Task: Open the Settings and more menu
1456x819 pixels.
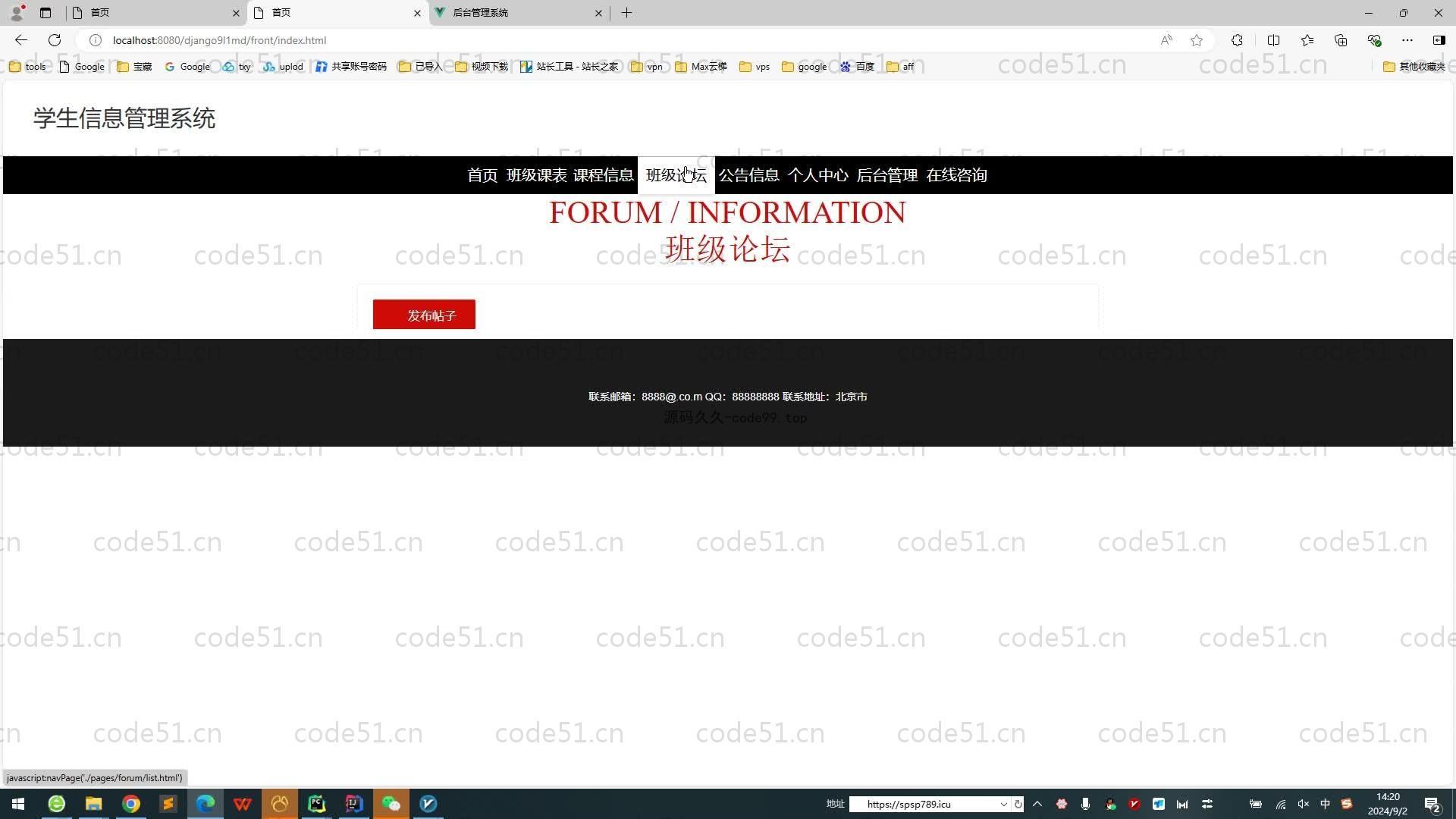Action: (x=1407, y=40)
